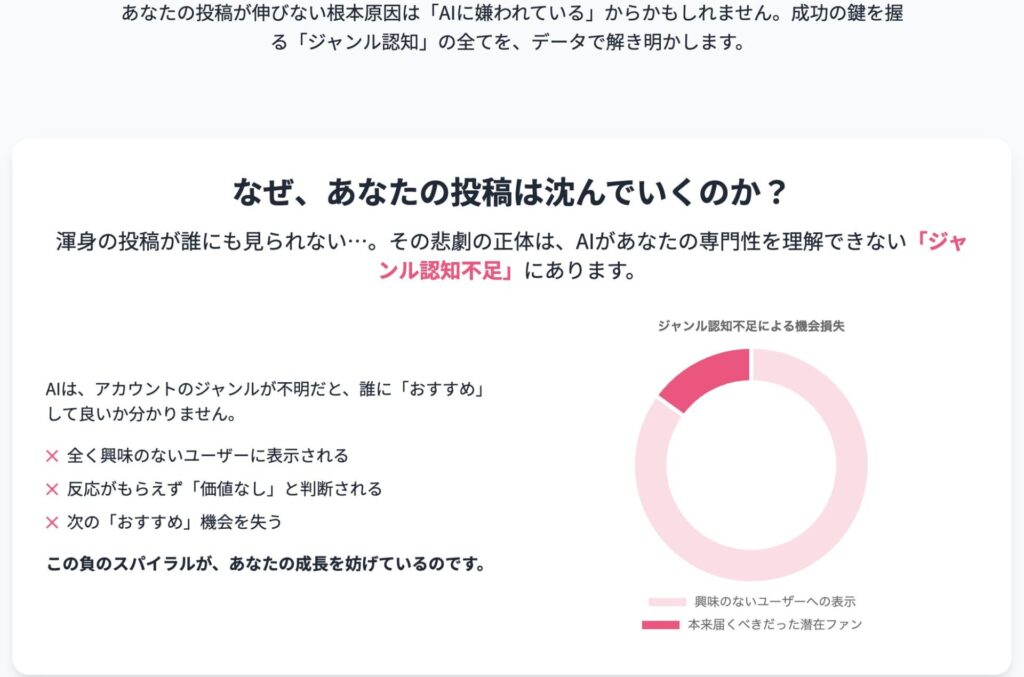Click the legend label 興味のないユーザーへの表示
The height and width of the screenshot is (677, 1024).
tap(775, 601)
